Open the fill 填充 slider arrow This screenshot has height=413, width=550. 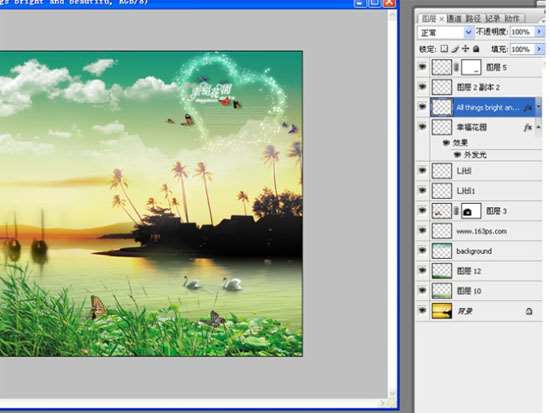[x=539, y=49]
